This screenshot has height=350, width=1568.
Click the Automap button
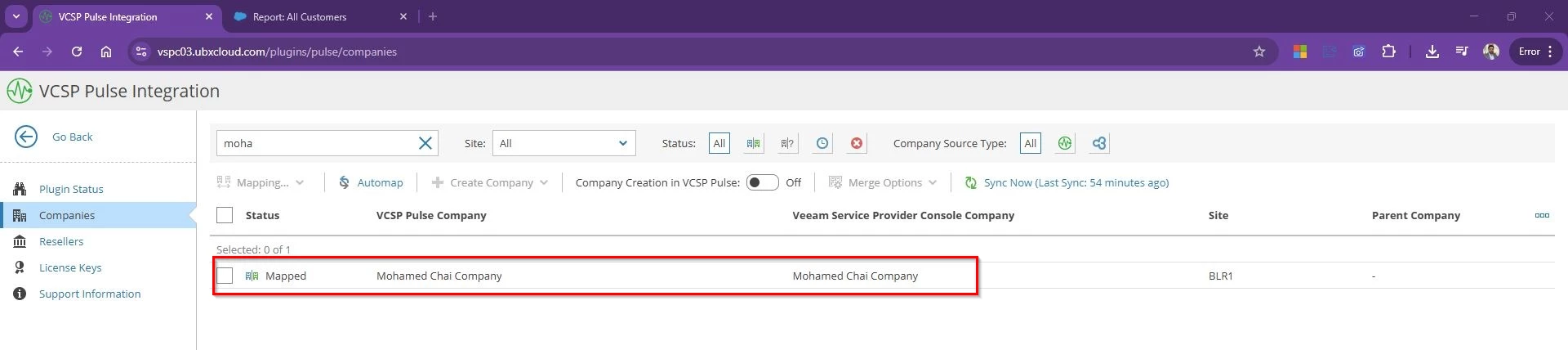[x=372, y=182]
